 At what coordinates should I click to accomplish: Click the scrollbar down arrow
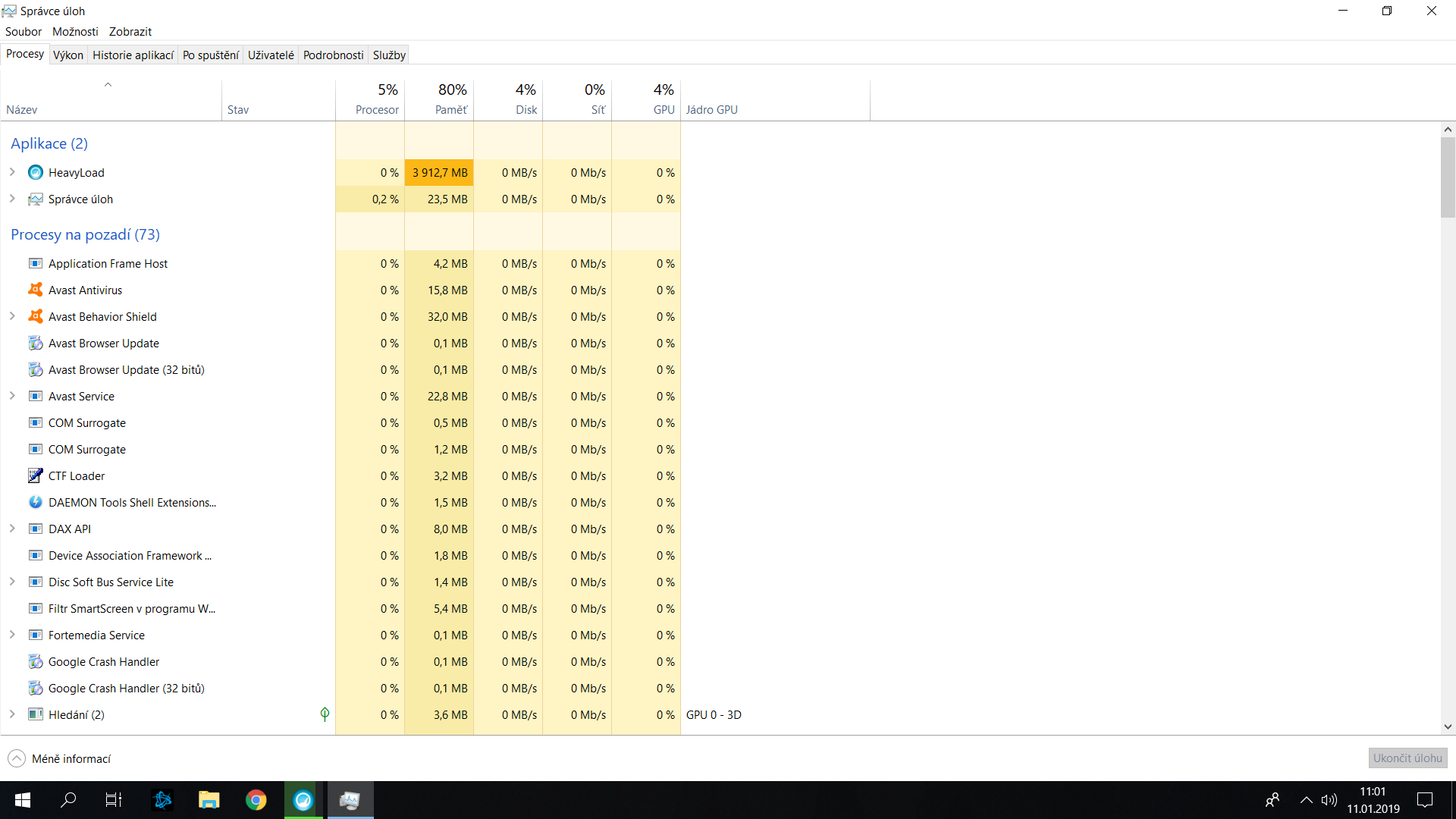[x=1448, y=726]
